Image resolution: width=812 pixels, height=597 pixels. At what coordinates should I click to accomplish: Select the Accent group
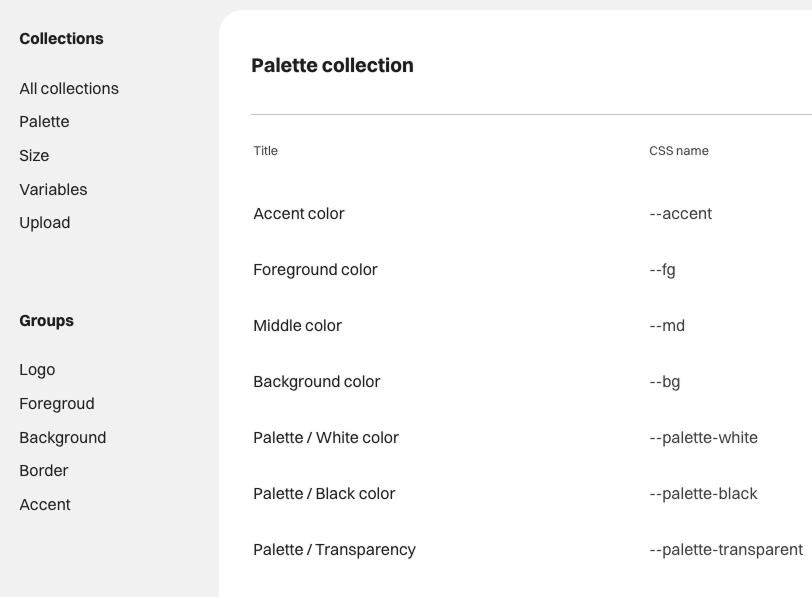click(45, 504)
